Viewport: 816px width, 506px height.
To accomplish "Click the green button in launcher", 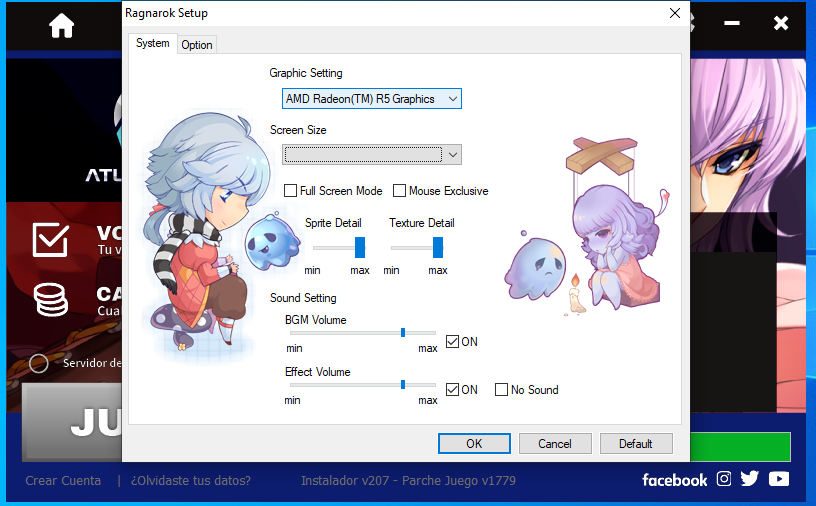I will [740, 447].
